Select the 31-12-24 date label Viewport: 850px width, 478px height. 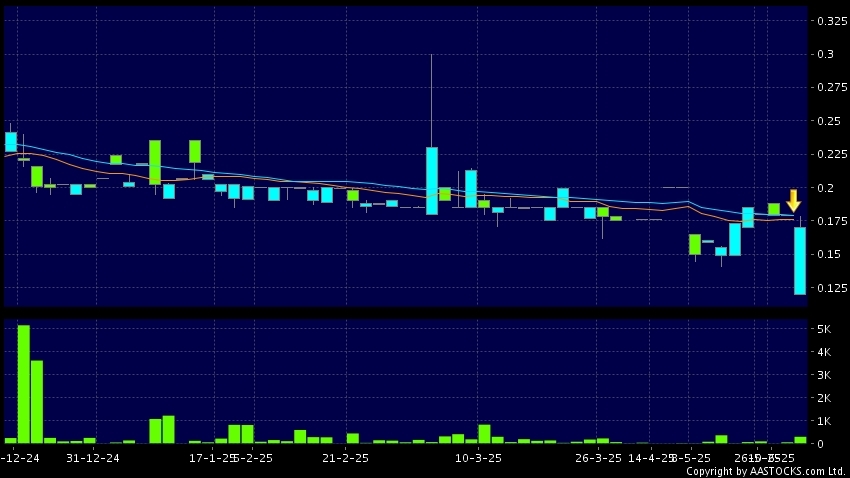(x=93, y=458)
